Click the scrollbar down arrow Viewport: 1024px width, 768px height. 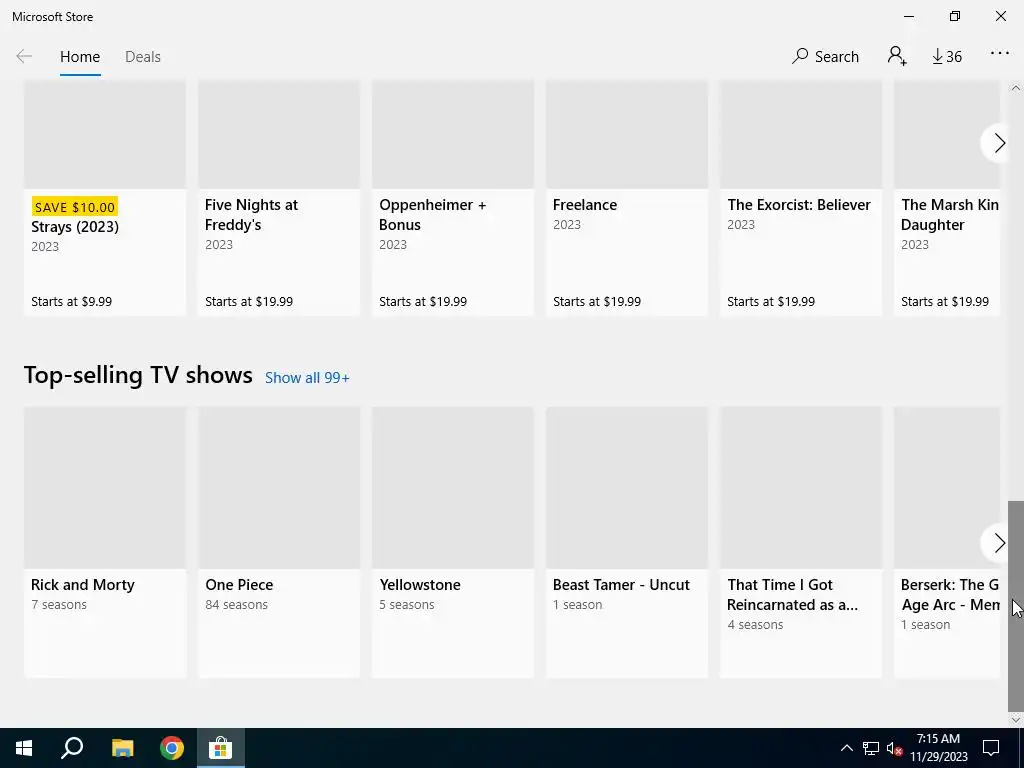(1016, 720)
